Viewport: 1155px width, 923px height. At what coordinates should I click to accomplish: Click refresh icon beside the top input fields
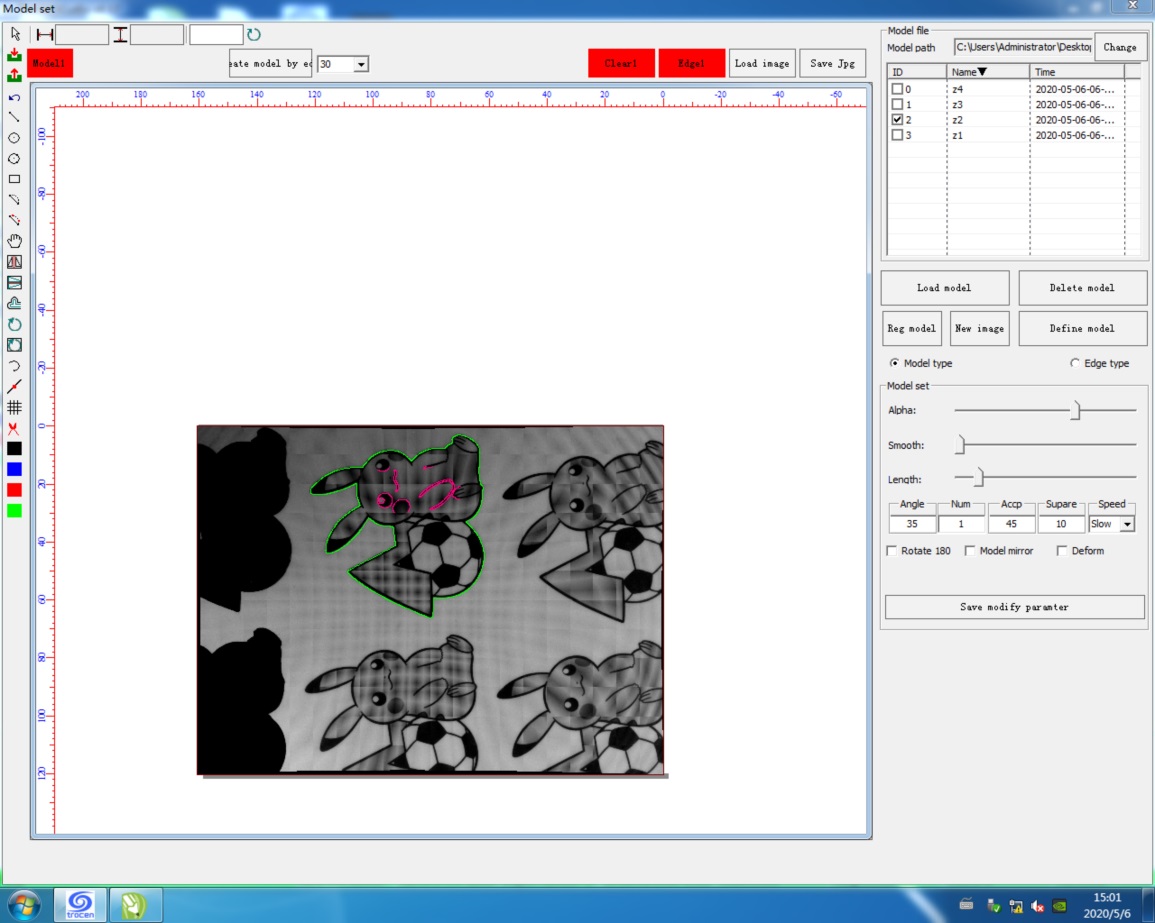(254, 35)
